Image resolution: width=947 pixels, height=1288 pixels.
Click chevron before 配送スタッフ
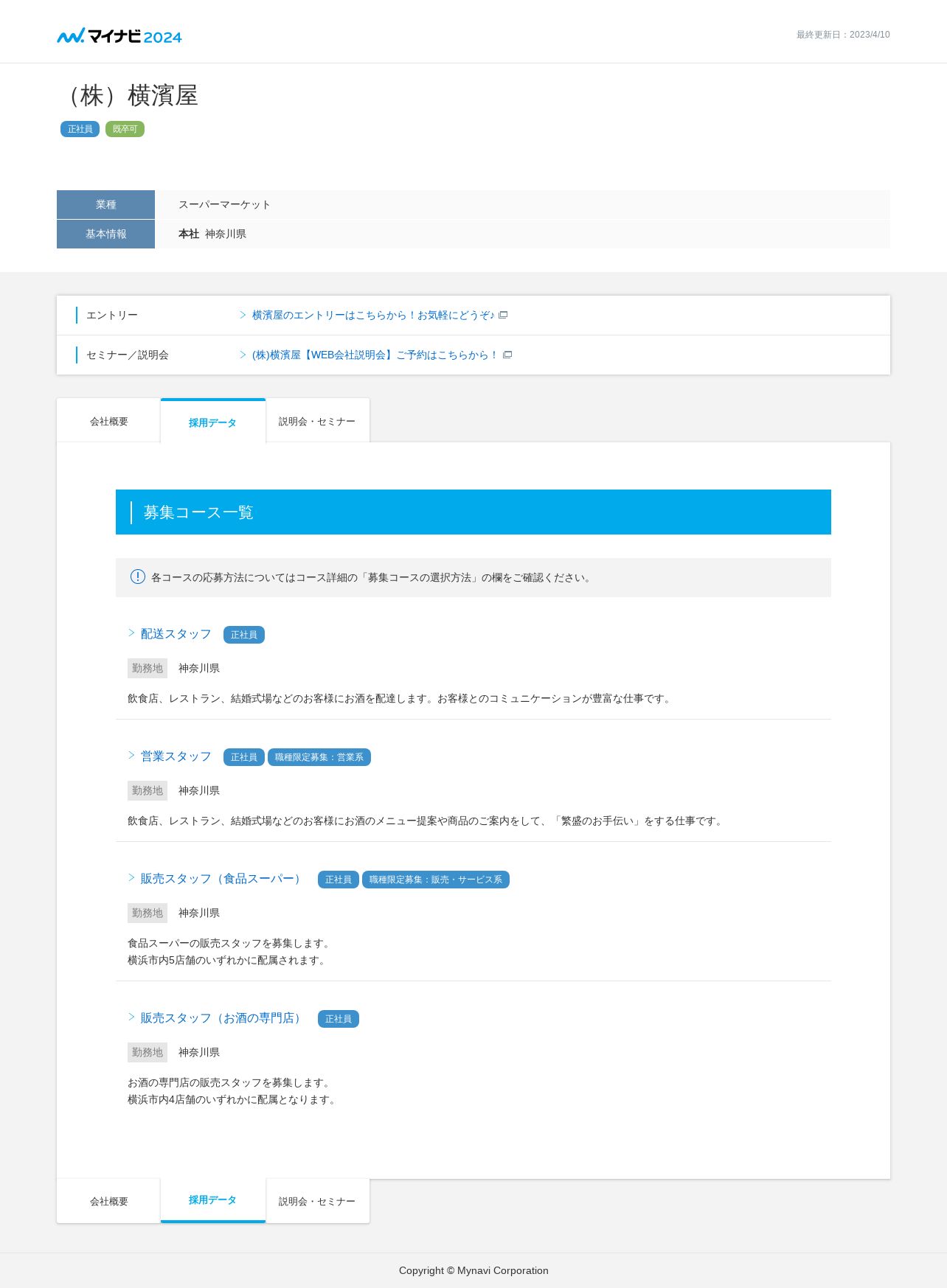[131, 633]
